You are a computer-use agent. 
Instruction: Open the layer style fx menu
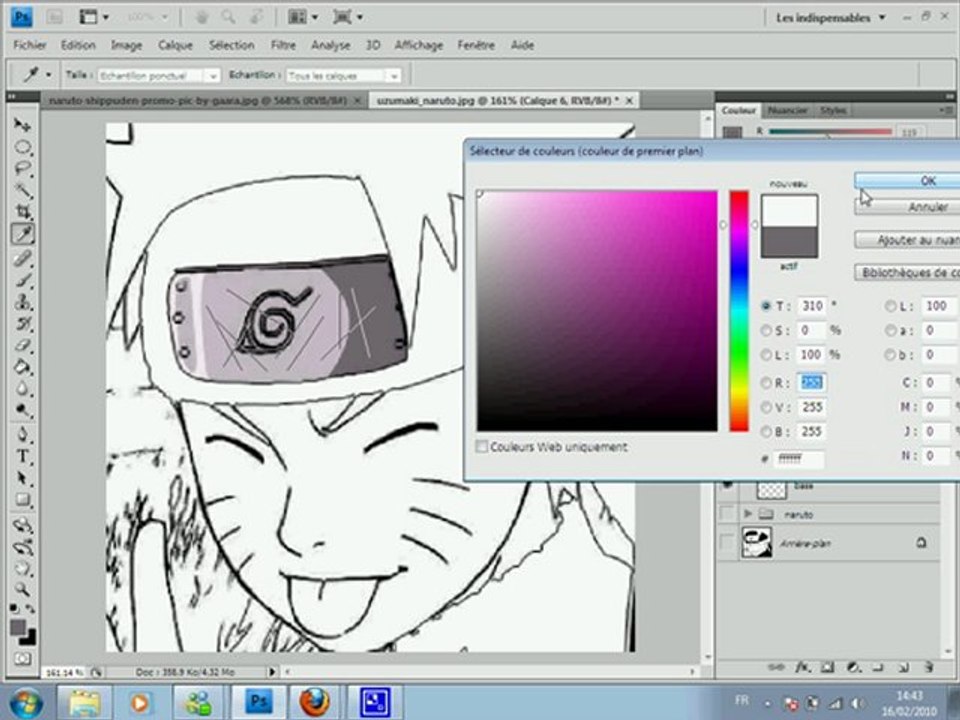pyautogui.click(x=802, y=667)
